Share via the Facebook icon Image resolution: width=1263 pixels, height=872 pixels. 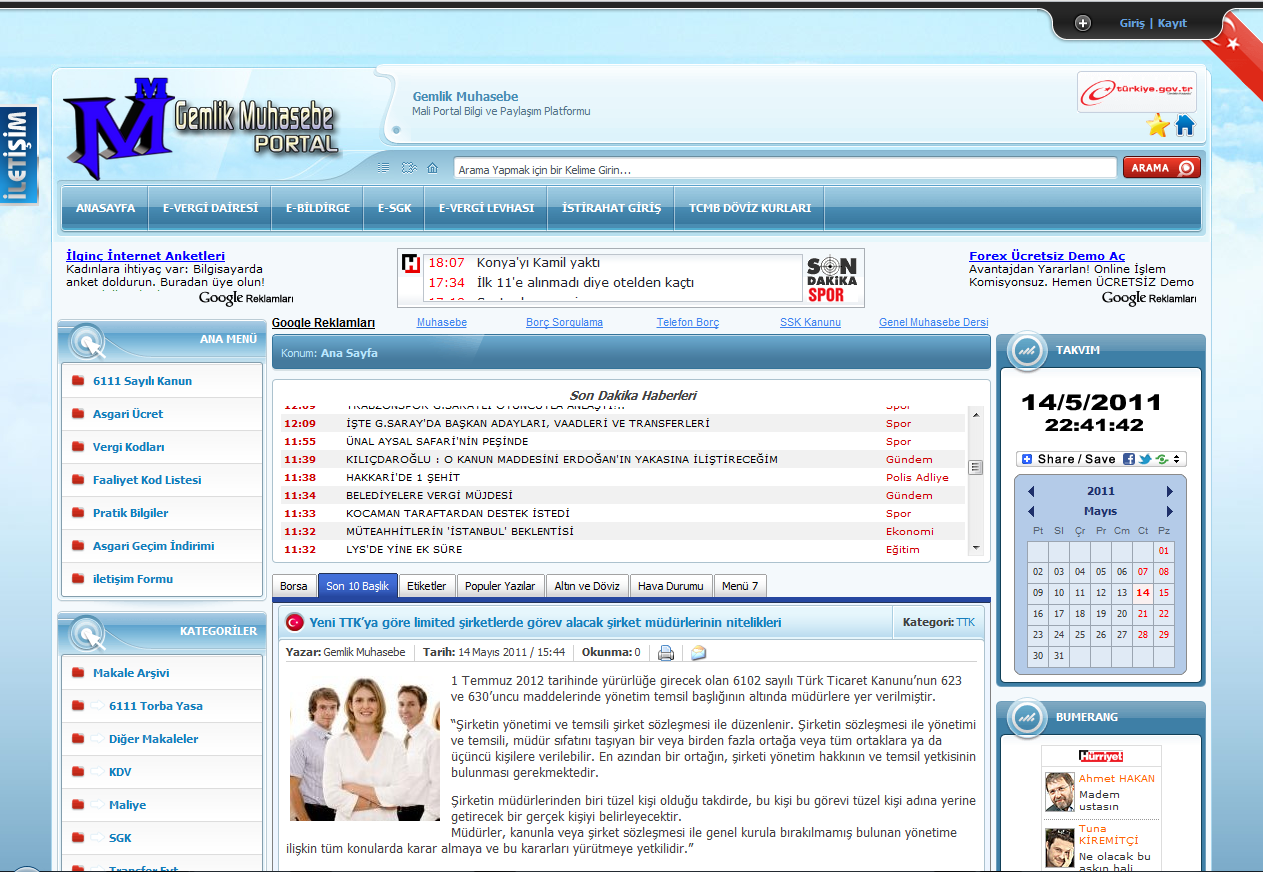[1129, 459]
